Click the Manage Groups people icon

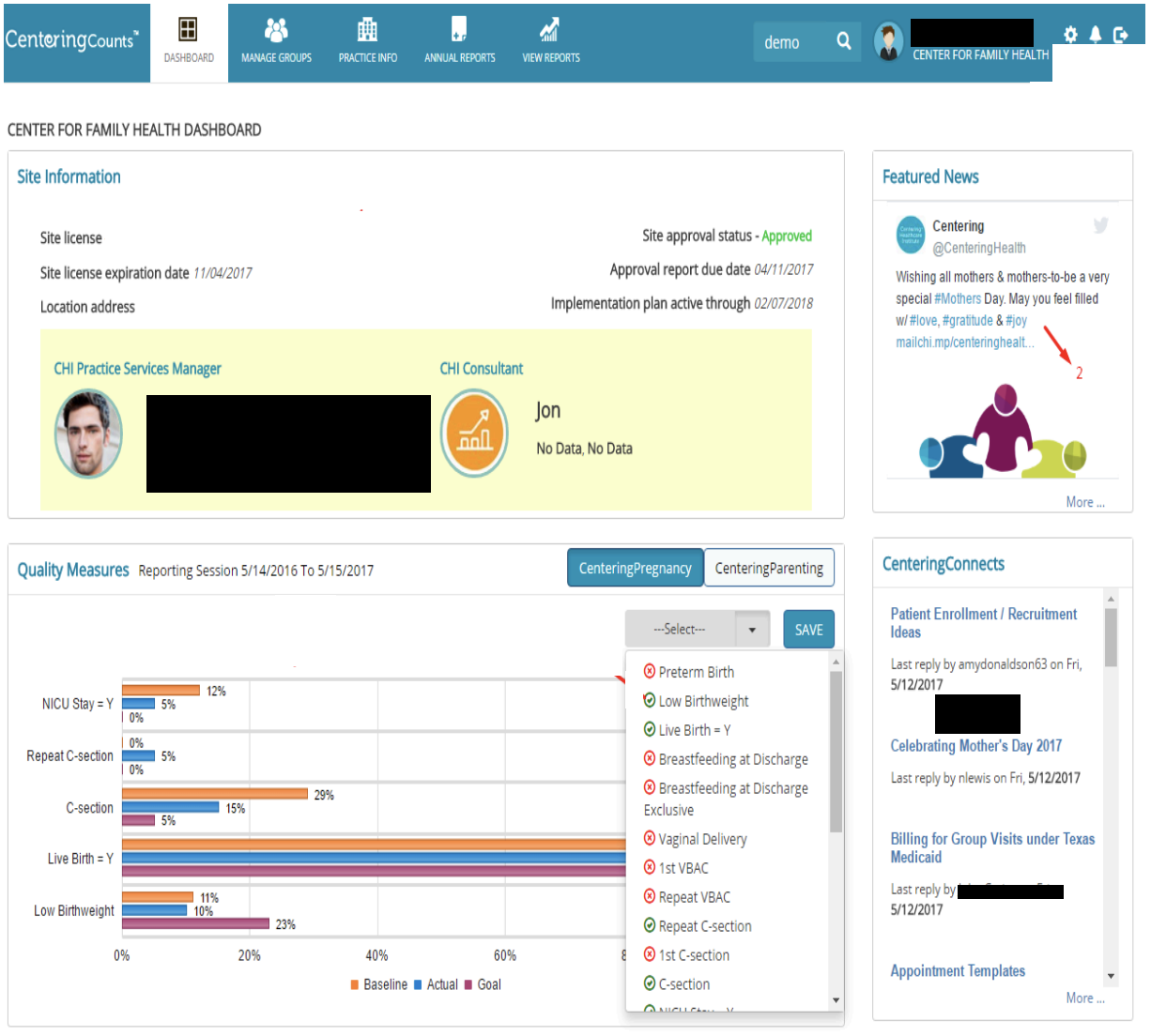click(x=276, y=30)
